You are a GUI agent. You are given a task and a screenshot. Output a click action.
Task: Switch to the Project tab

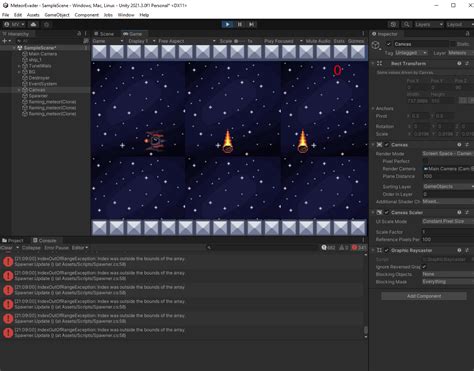(x=13, y=240)
